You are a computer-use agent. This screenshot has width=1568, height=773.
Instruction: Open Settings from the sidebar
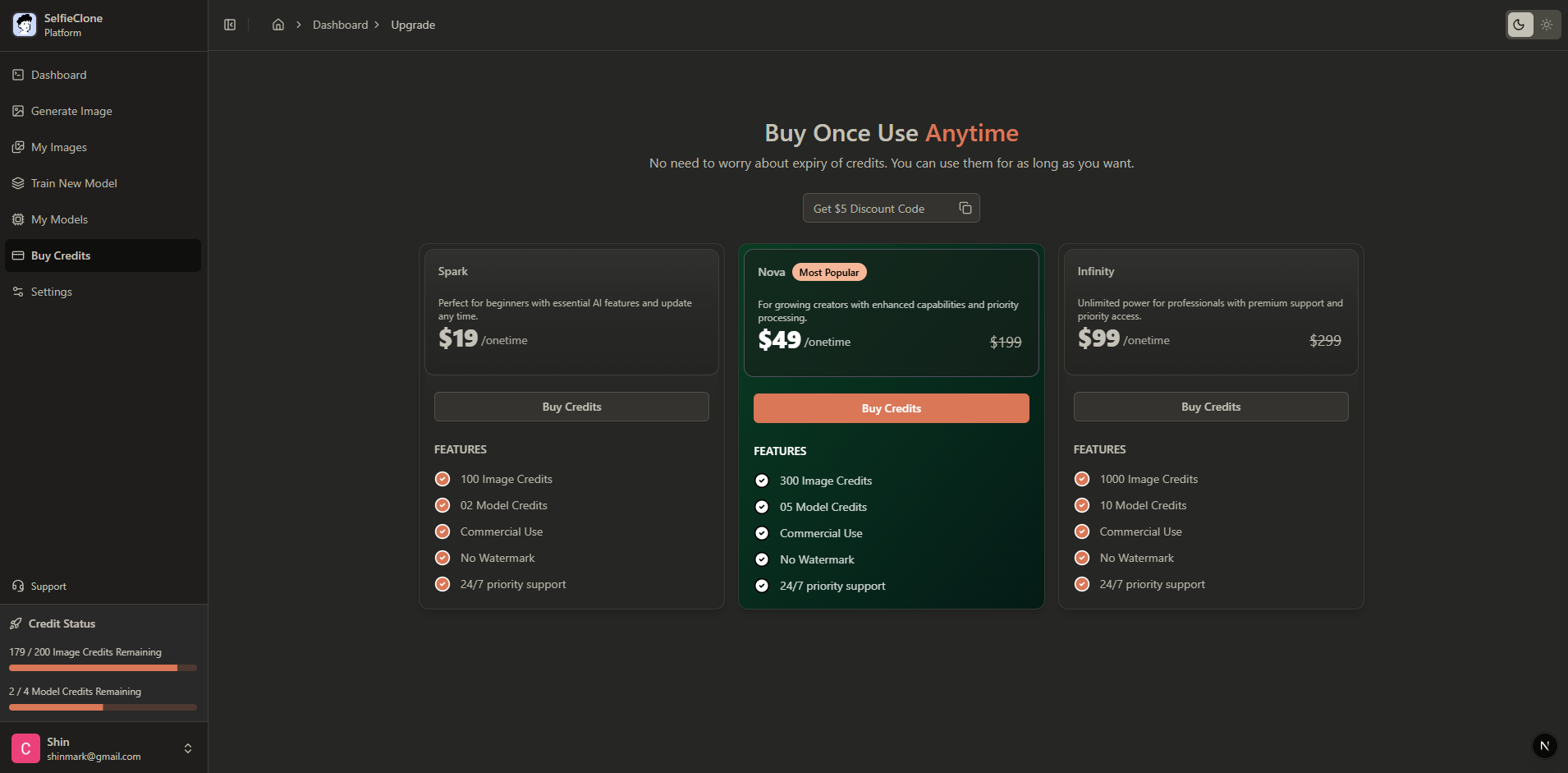103,292
